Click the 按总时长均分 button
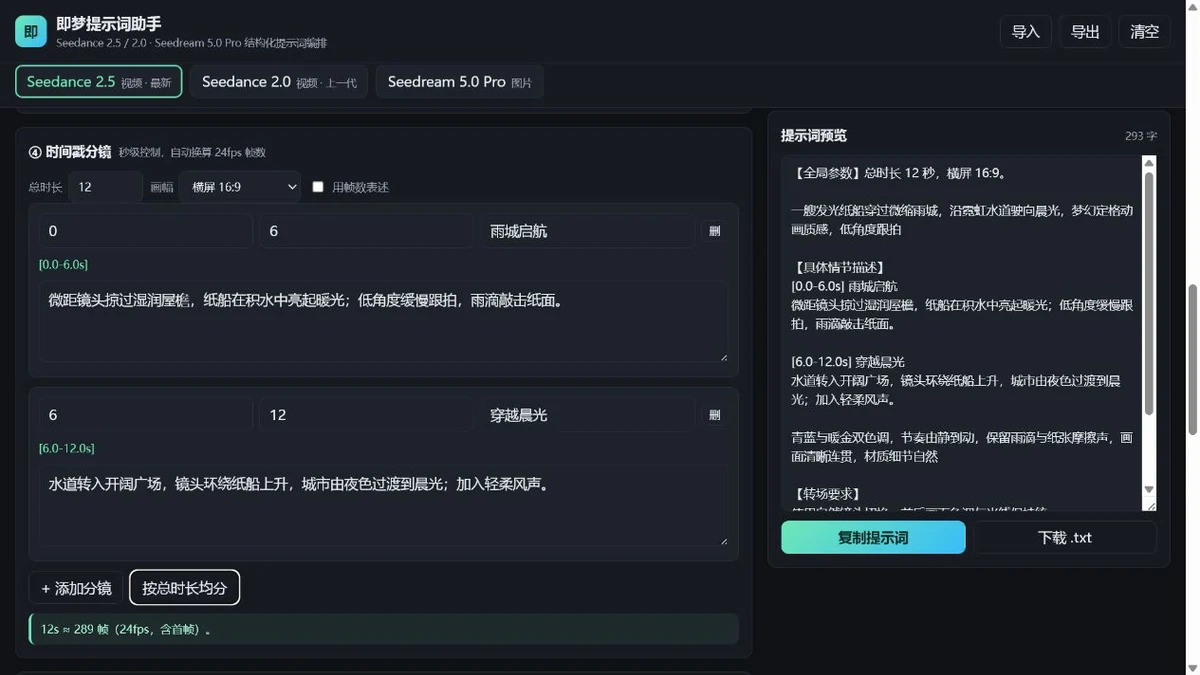Image resolution: width=1200 pixels, height=675 pixels. coord(185,588)
